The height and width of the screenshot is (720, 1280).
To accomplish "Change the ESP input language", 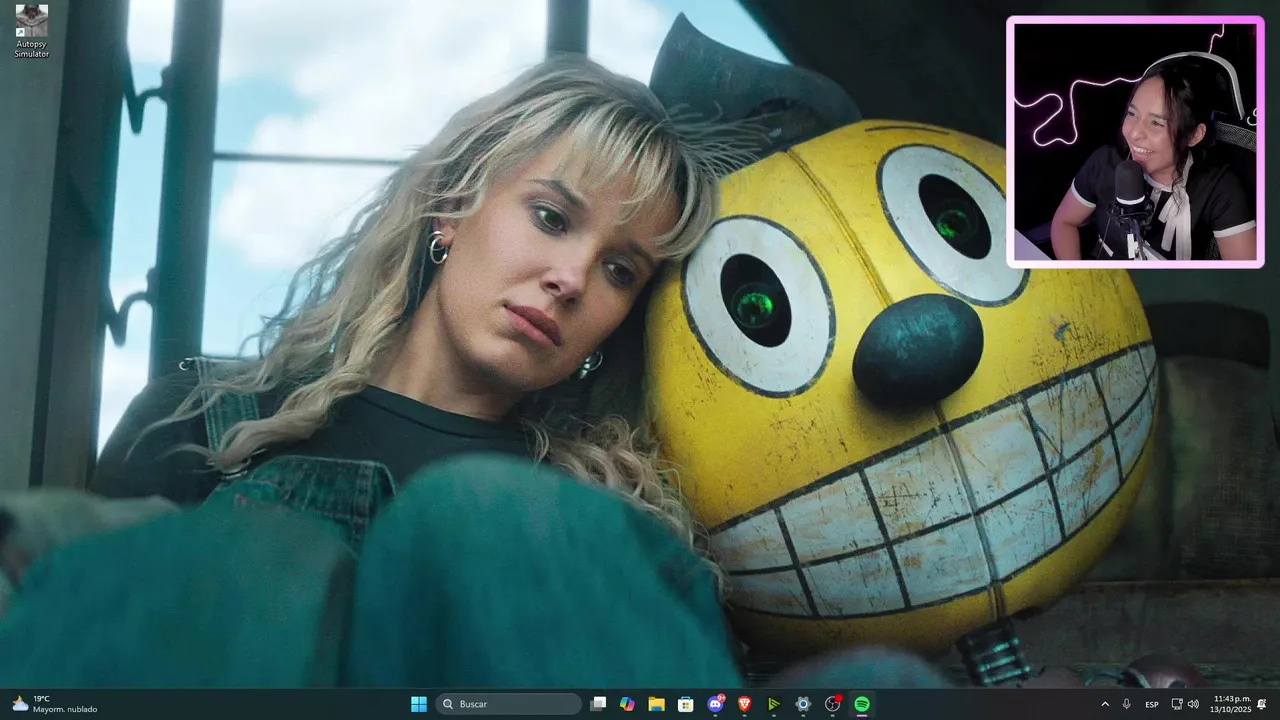I will (1152, 704).
